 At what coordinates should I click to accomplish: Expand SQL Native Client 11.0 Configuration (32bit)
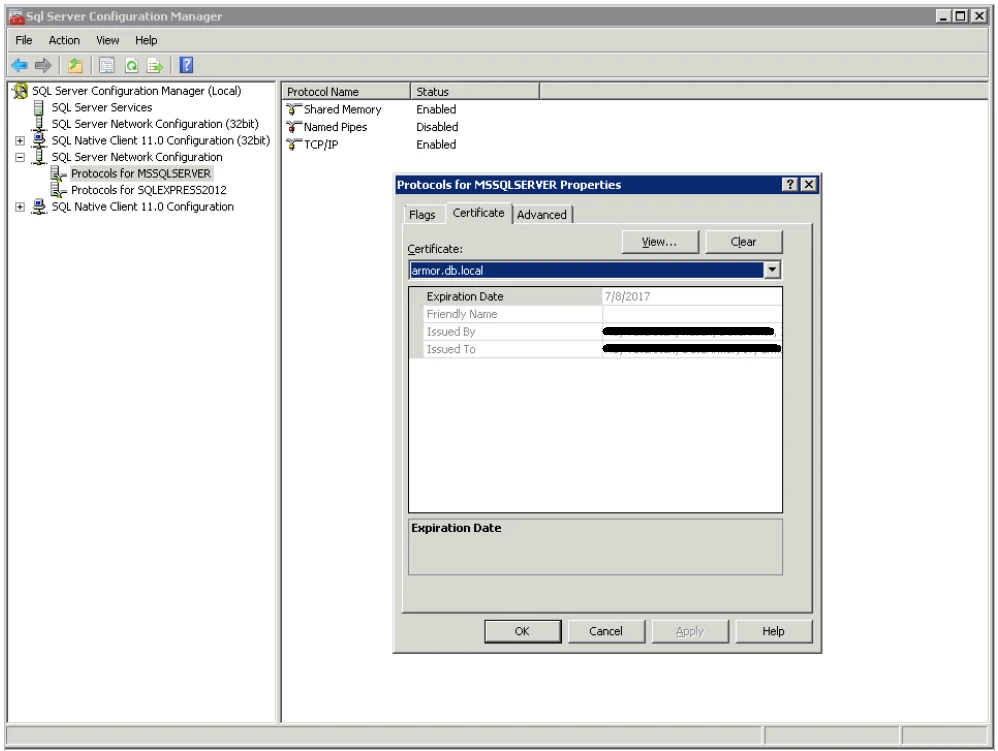[x=20, y=141]
